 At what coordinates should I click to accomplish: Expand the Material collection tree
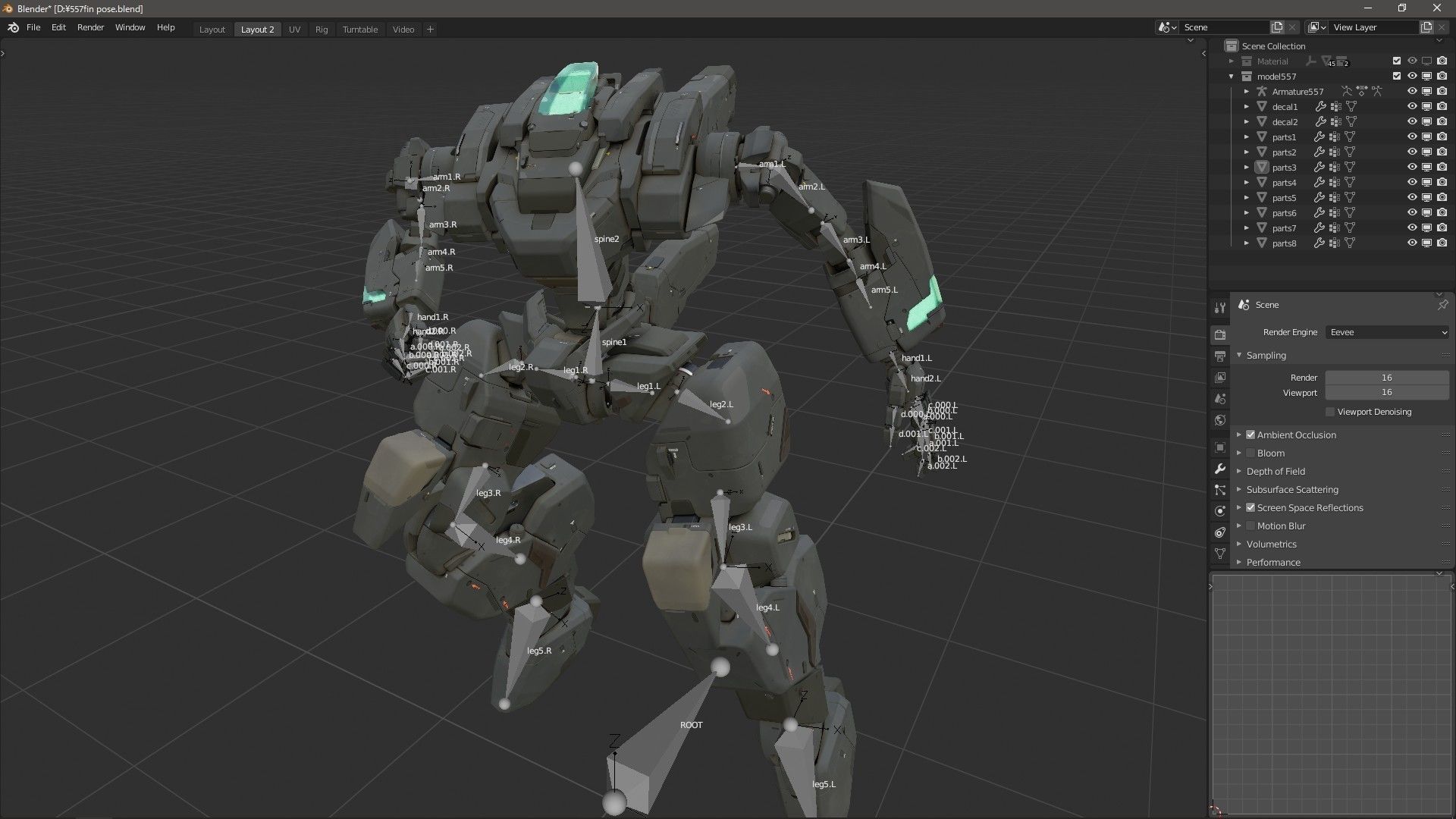point(1232,61)
